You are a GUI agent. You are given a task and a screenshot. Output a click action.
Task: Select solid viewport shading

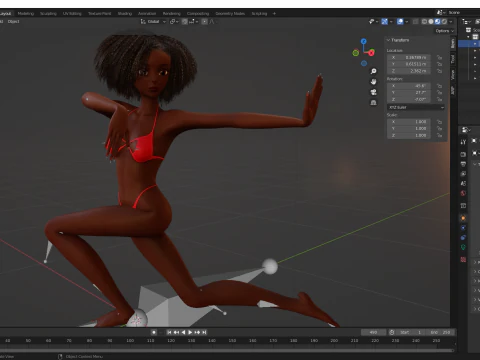431,21
